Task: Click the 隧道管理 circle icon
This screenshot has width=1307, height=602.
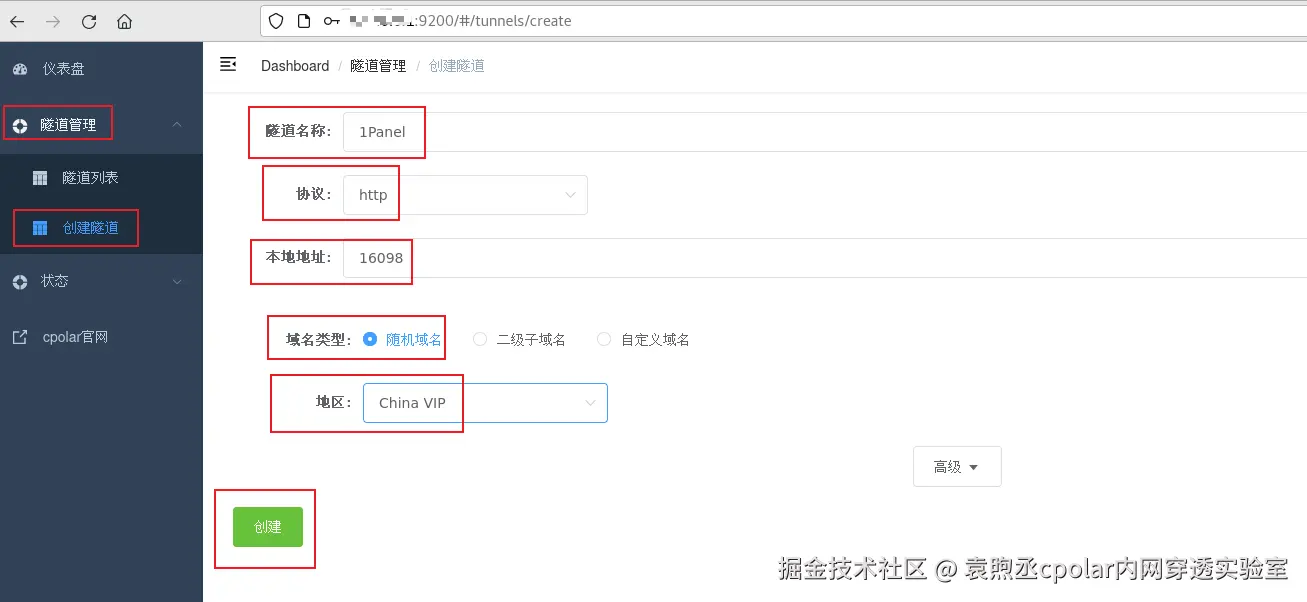Action: [20, 126]
